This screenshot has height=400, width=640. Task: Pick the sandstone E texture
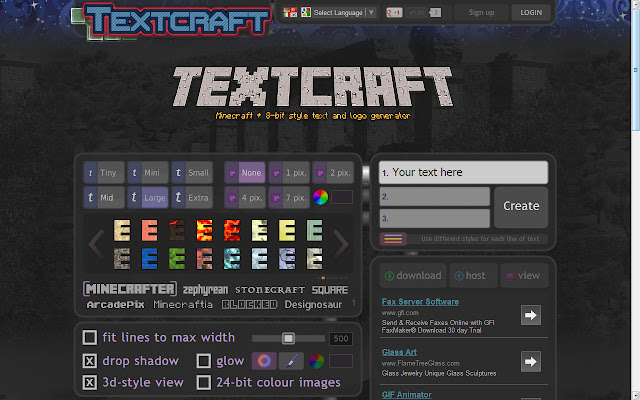tap(122, 231)
